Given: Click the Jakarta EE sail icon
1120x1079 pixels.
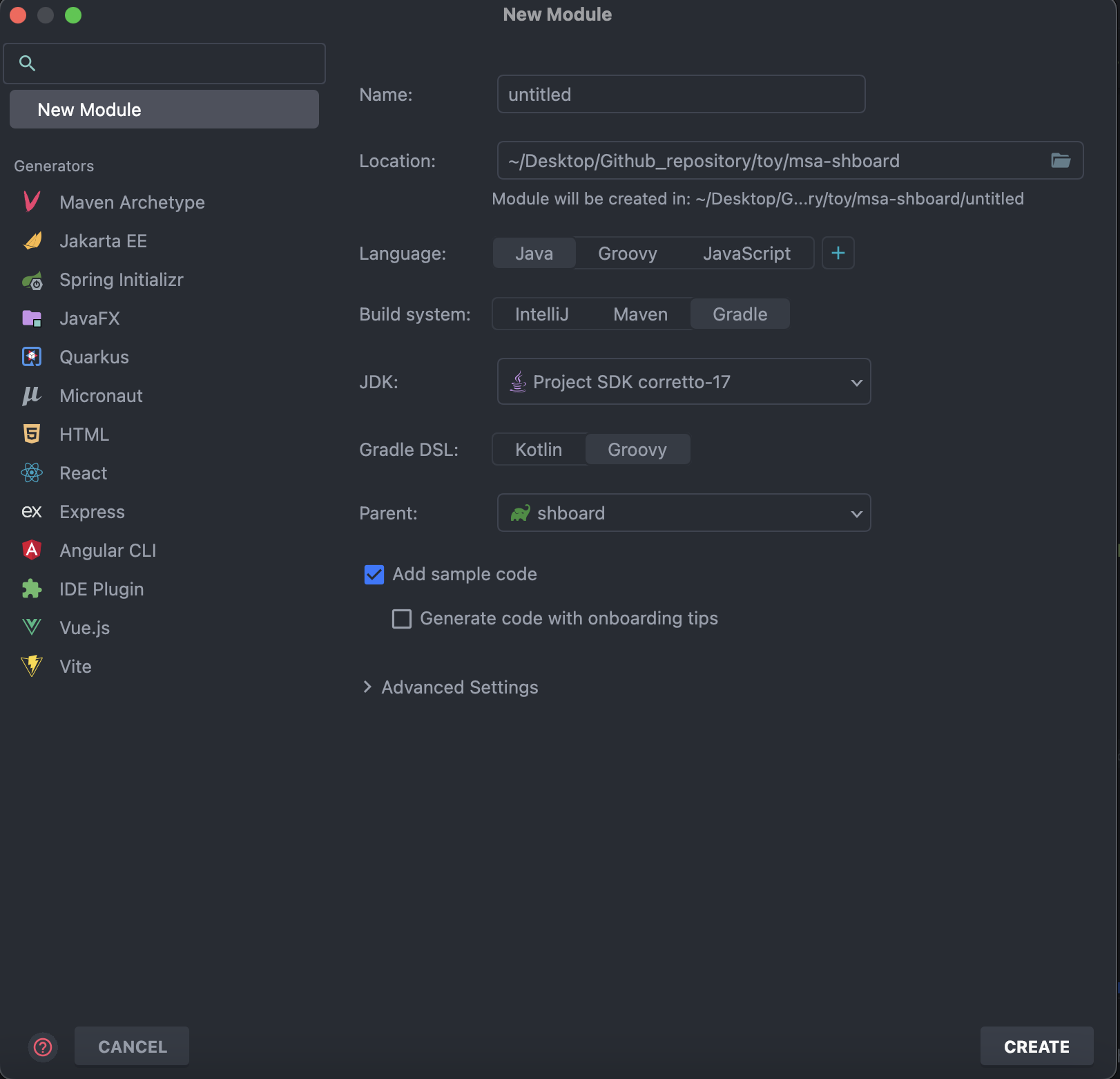Looking at the screenshot, I should pyautogui.click(x=32, y=240).
